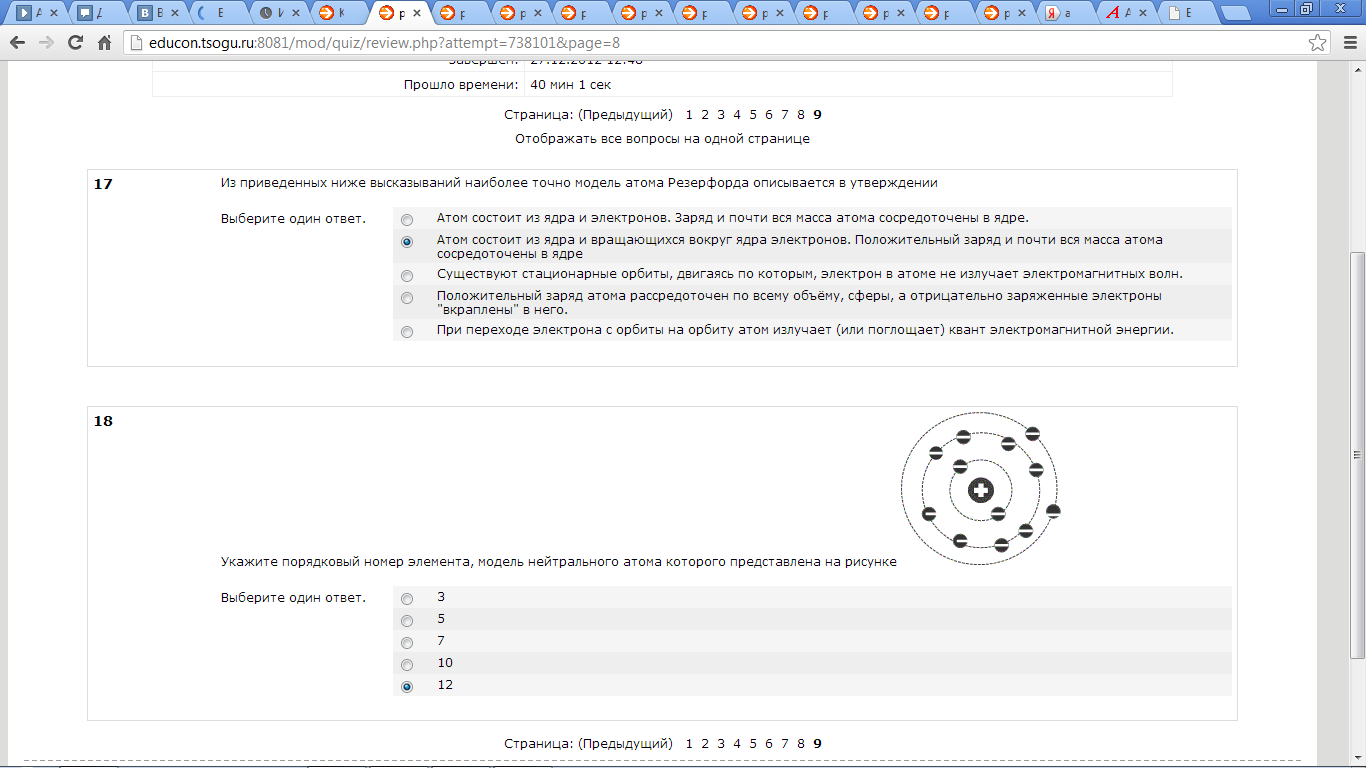Focus the address bar URL field
This screenshot has height=768, width=1366.
pyautogui.click(x=715, y=43)
